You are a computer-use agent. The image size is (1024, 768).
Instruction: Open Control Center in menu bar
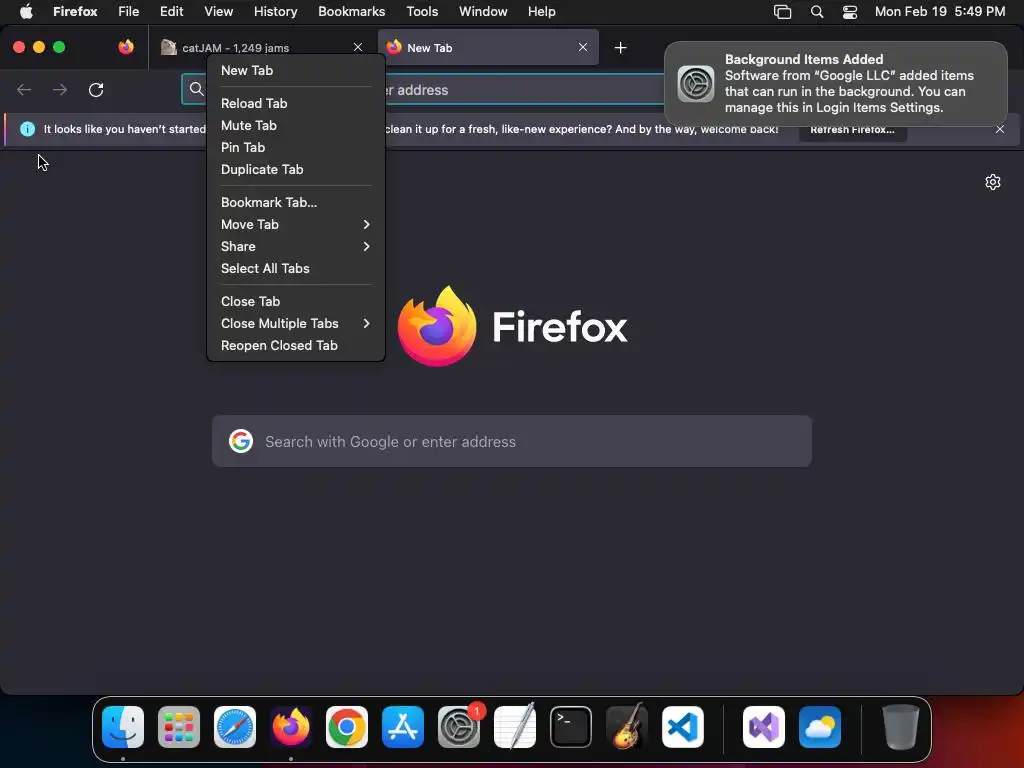pyautogui.click(x=850, y=12)
